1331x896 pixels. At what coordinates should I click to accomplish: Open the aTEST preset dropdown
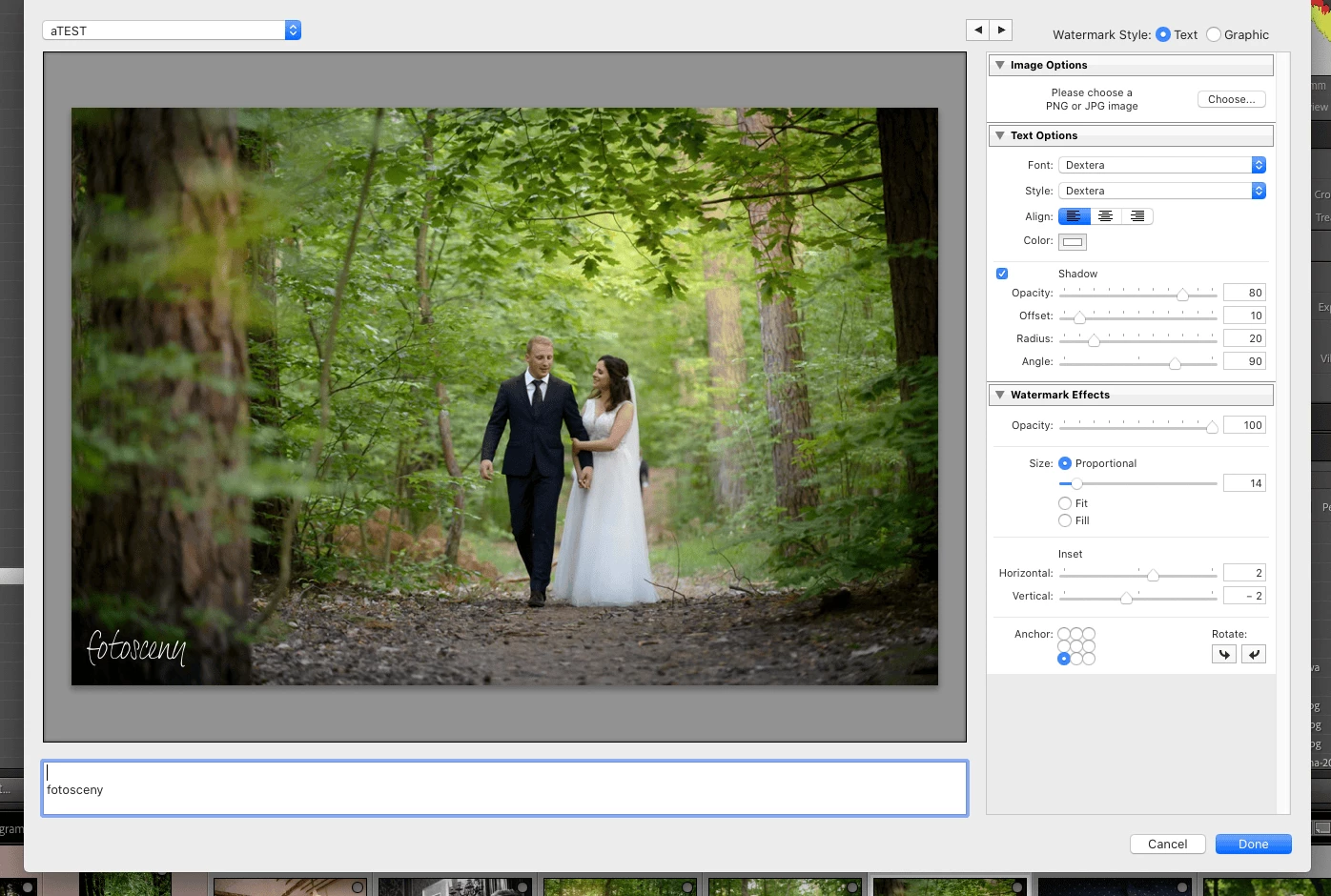click(172, 31)
